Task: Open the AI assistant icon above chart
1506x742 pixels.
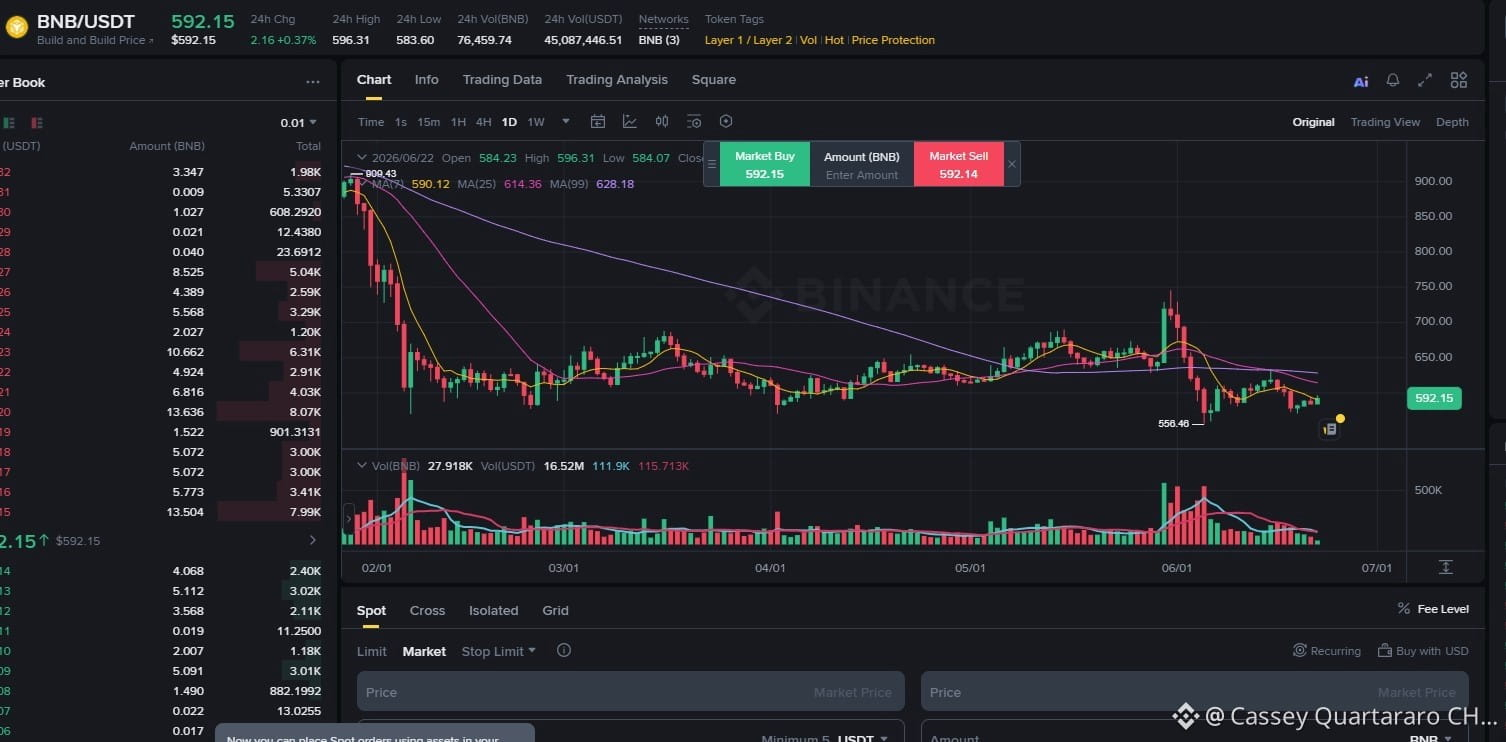Action: (x=1361, y=82)
